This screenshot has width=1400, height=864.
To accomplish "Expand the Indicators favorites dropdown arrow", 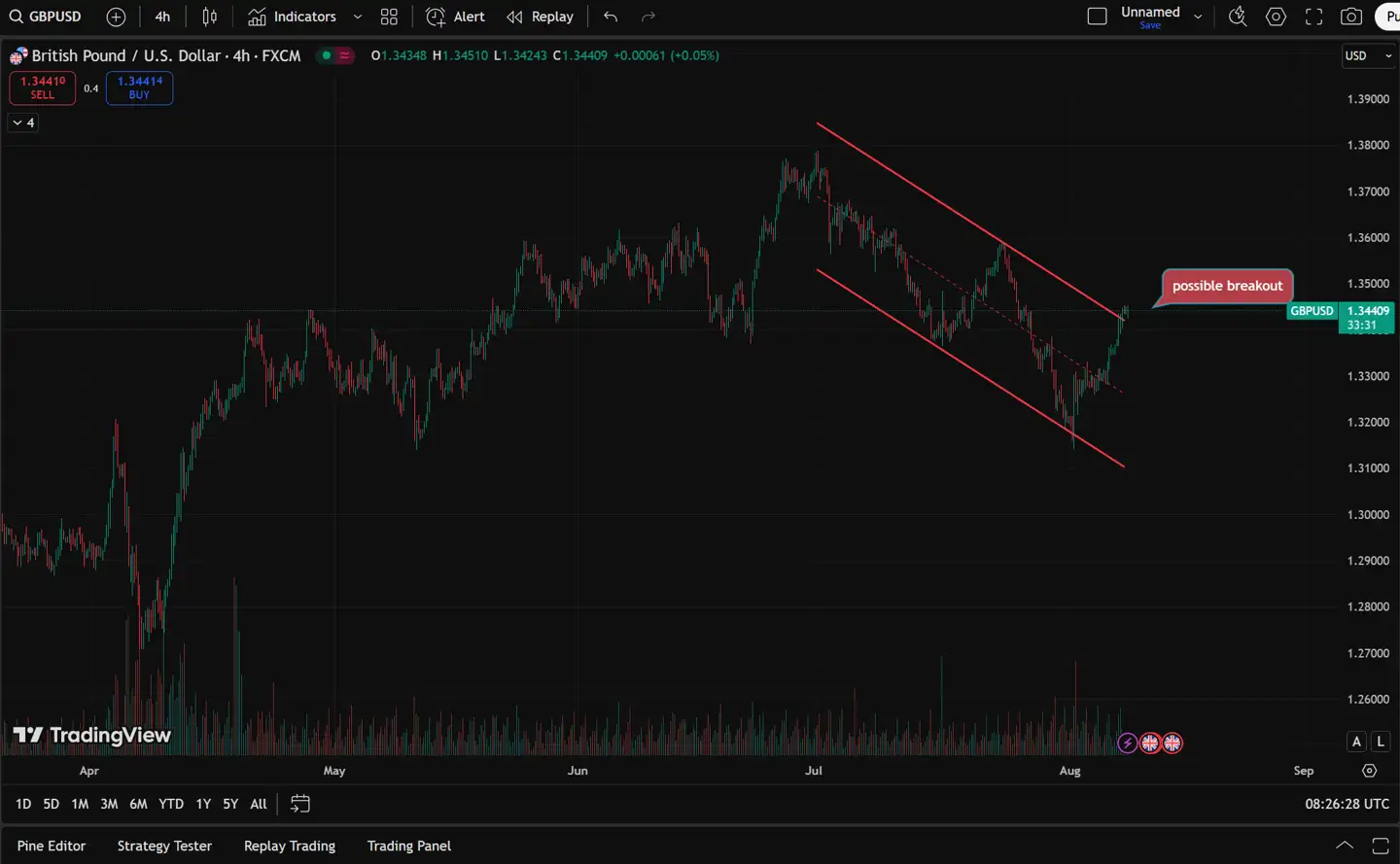I will (358, 17).
